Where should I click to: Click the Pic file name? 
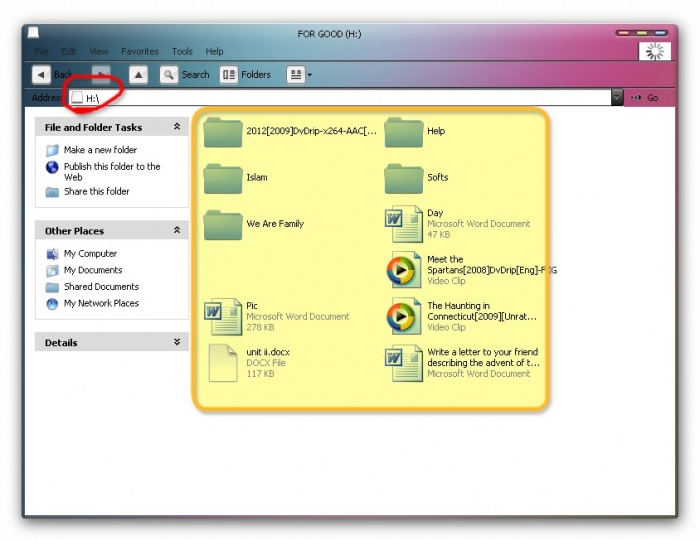[252, 306]
